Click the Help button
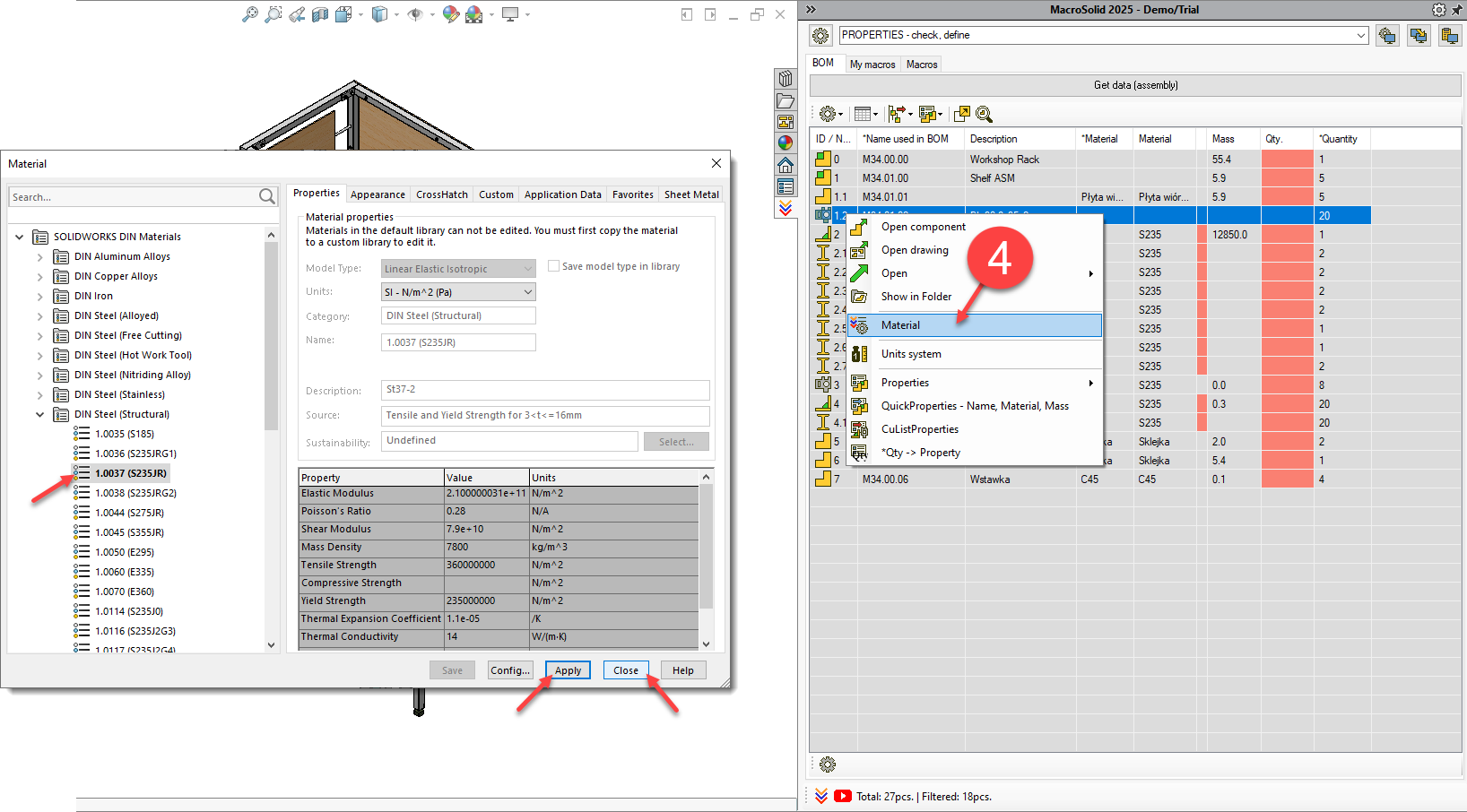1467x812 pixels. pyautogui.click(x=683, y=670)
